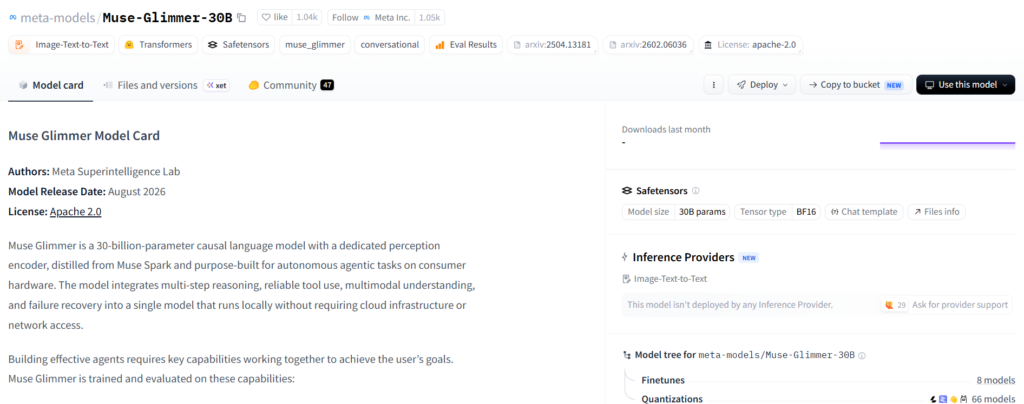Click the Muse Glimmer Model Card heading
Viewport: 1024px width, 404px height.
[84, 136]
